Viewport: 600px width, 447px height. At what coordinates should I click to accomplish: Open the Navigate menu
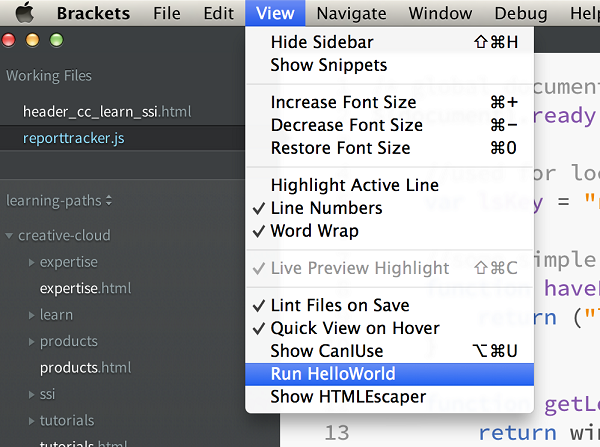pyautogui.click(x=351, y=13)
